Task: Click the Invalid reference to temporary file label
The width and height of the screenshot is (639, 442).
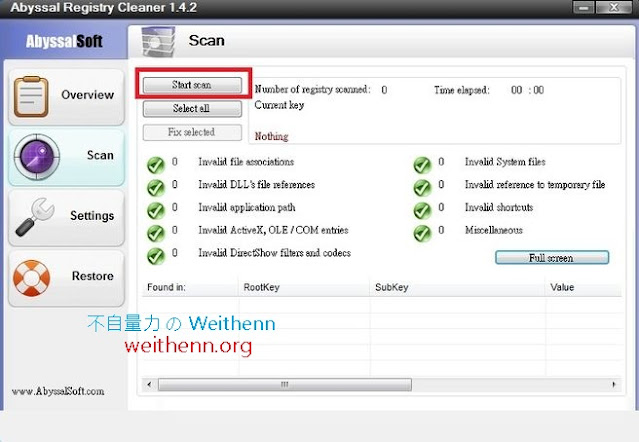Action: click(535, 185)
